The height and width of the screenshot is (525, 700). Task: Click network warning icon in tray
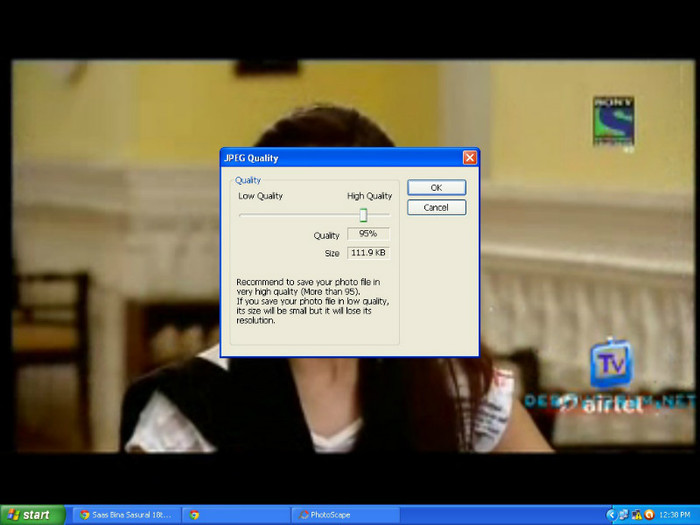(636, 515)
